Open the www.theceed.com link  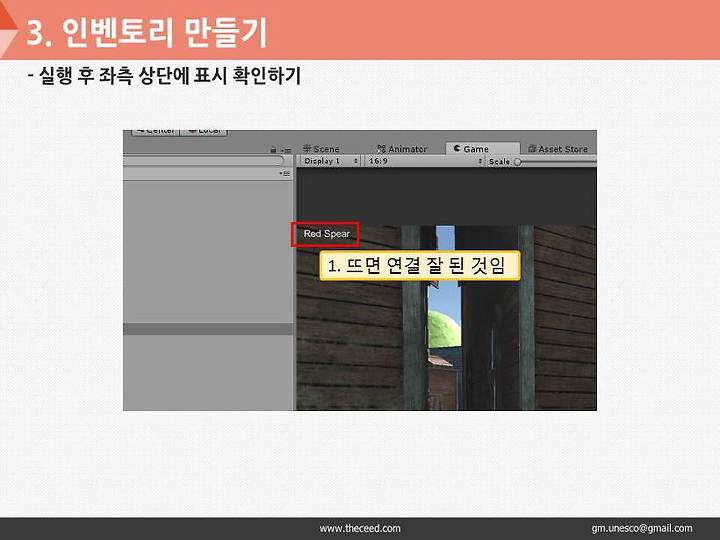point(360,529)
